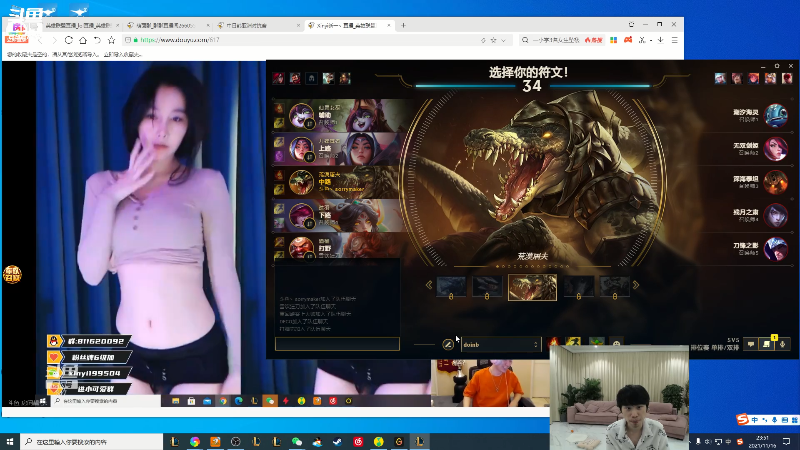This screenshot has width=800, height=450.
Task: Click the Windows Start button
Action: click(10, 442)
